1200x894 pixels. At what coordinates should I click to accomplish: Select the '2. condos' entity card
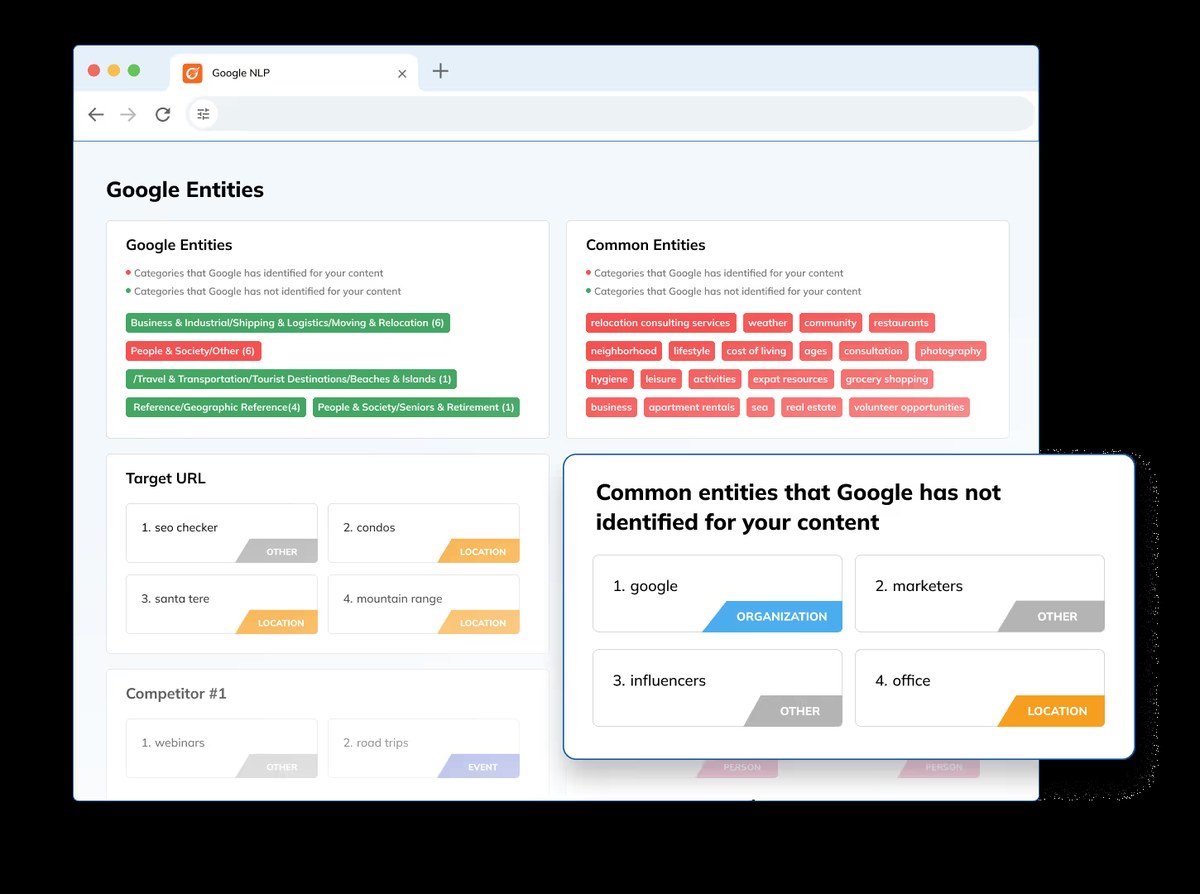(x=424, y=533)
